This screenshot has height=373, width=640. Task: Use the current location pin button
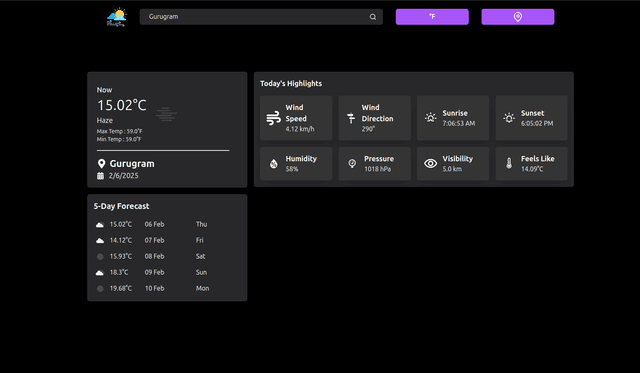tap(518, 17)
